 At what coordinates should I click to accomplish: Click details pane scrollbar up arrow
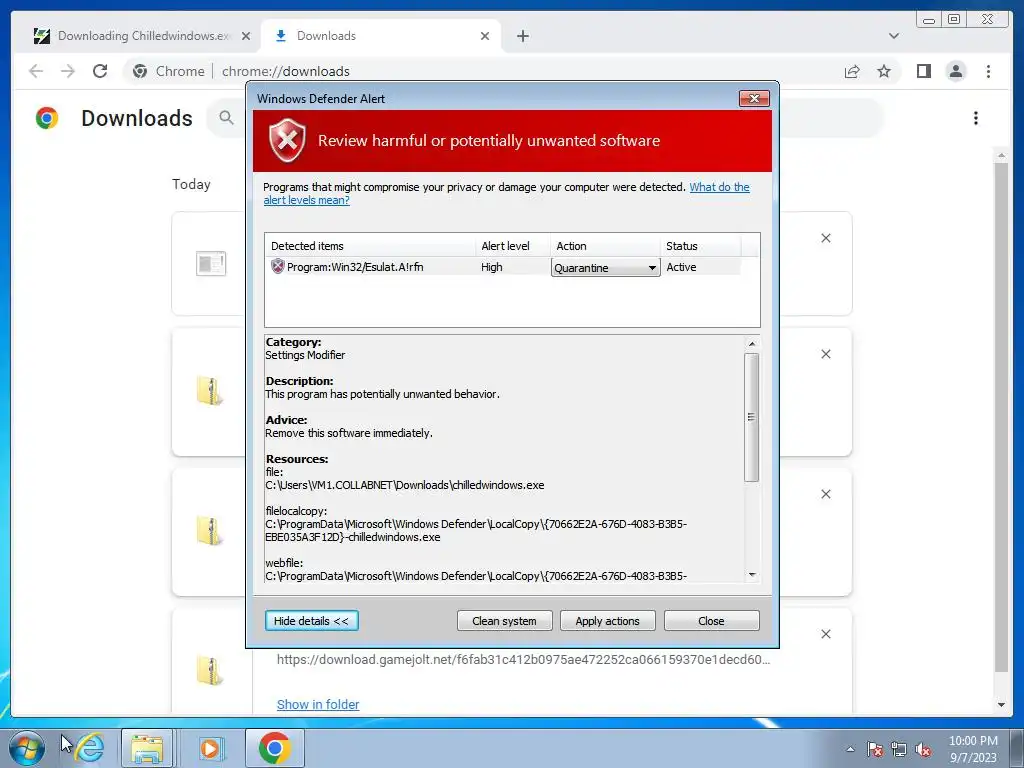752,344
